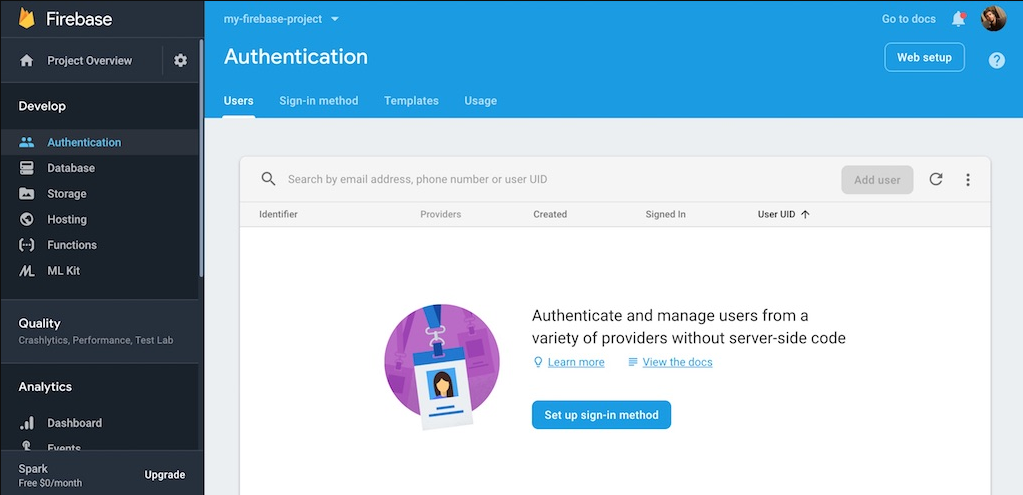Click the Hosting globe icon
Image resolution: width=1023 pixels, height=495 pixels.
point(27,219)
